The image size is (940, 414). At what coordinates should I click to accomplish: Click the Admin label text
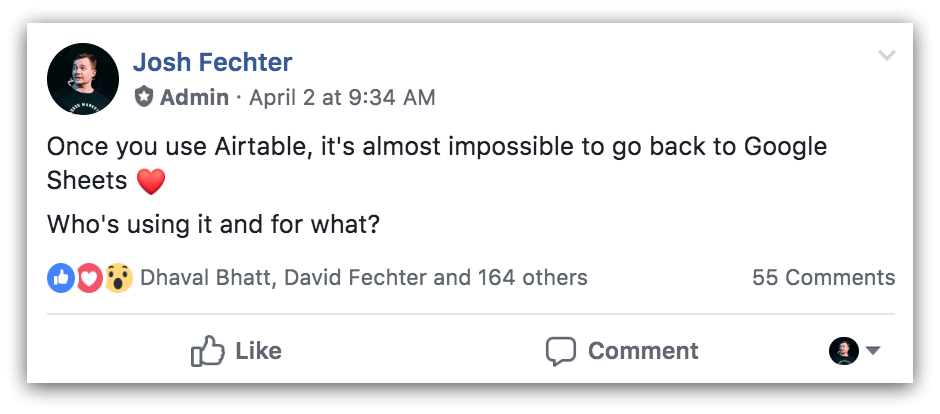194,97
